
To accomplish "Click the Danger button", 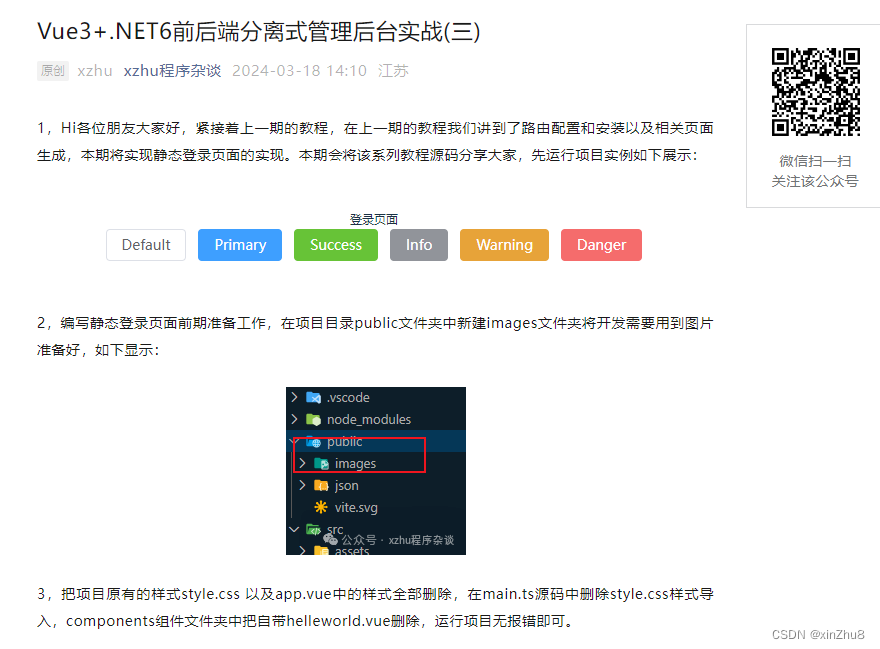I will (601, 244).
